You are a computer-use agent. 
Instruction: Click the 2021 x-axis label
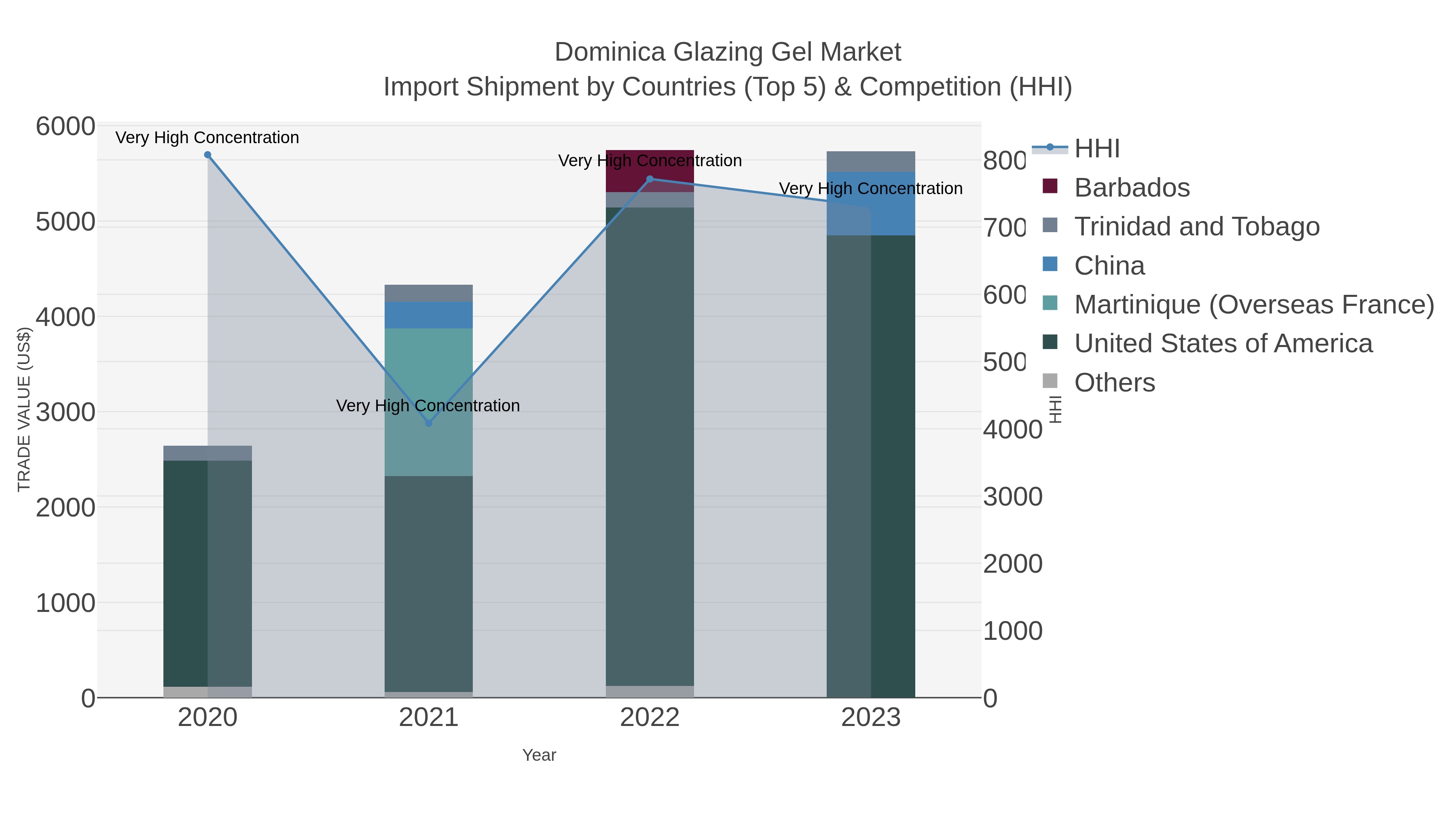428,718
